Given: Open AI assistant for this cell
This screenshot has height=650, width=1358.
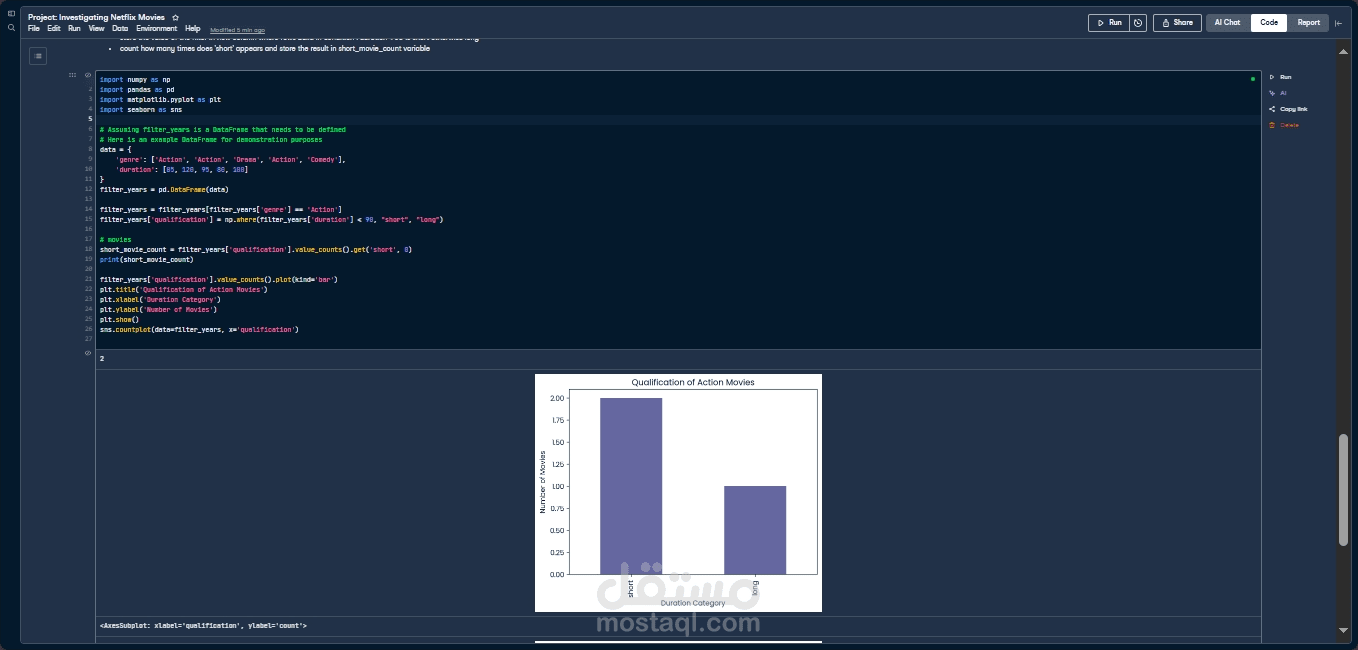Looking at the screenshot, I should click(1278, 93).
